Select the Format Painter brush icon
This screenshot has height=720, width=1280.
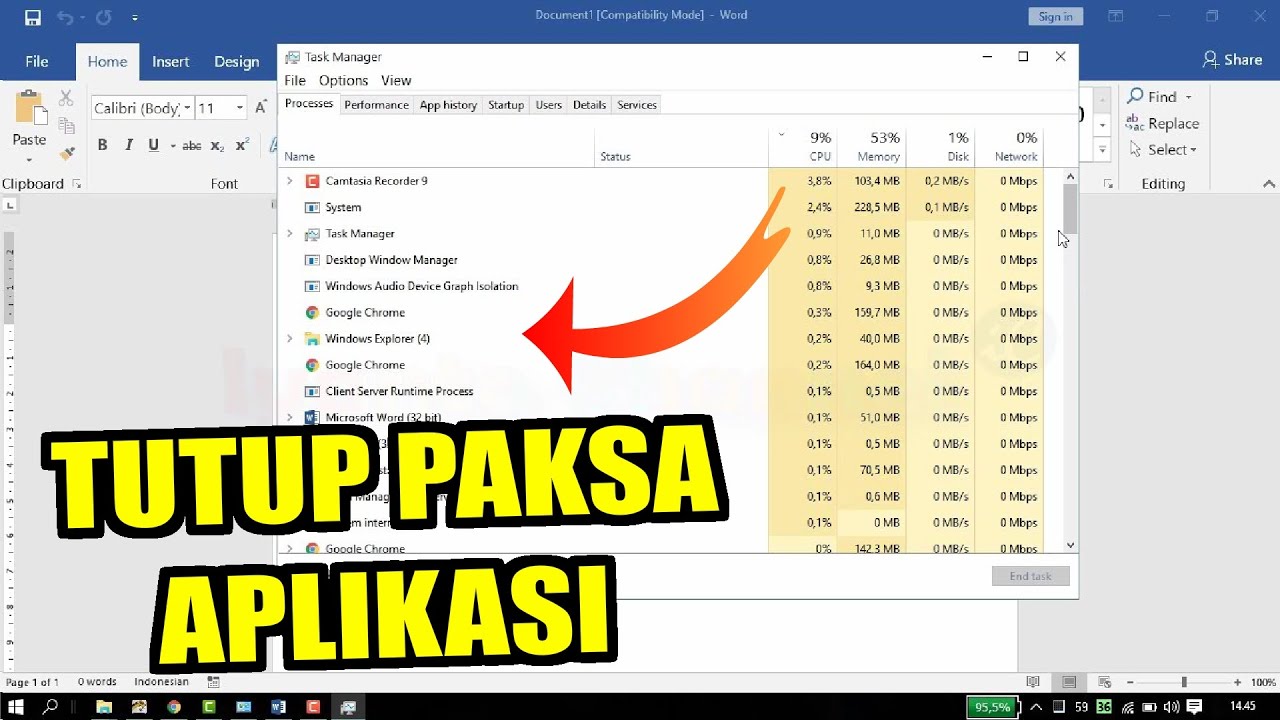[66, 154]
